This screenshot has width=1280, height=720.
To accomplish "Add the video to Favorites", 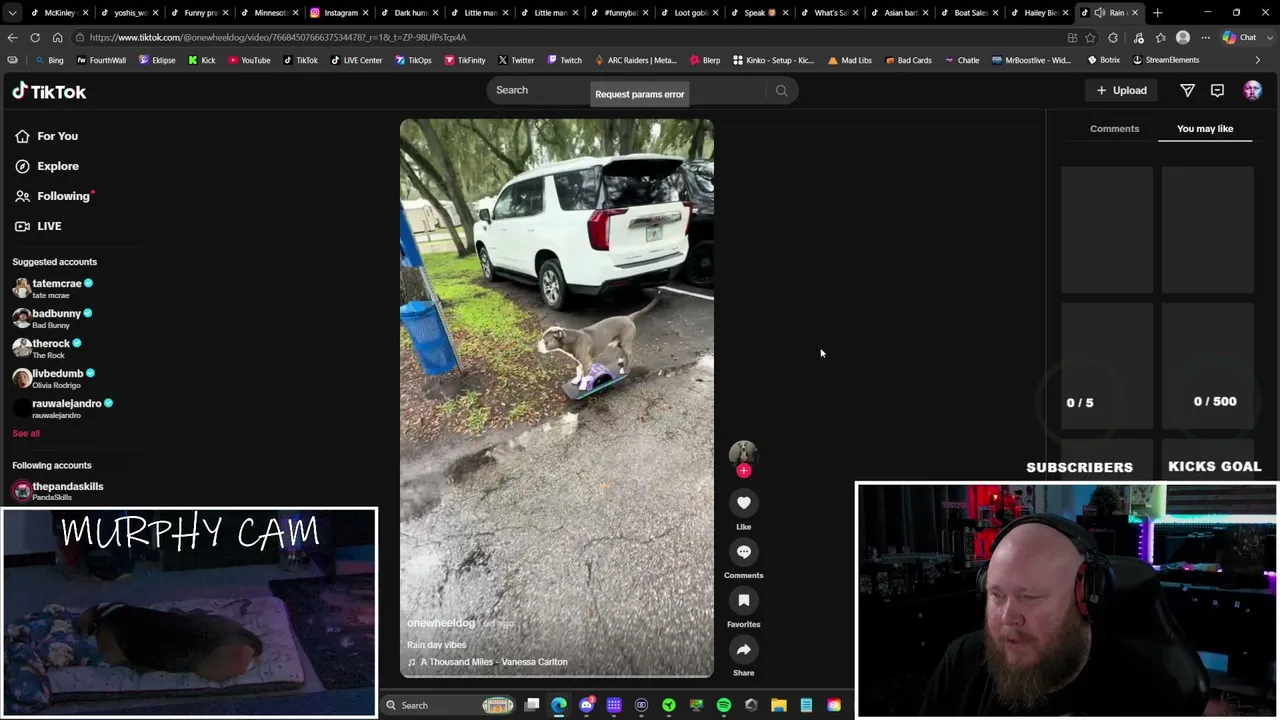I will coord(743,601).
